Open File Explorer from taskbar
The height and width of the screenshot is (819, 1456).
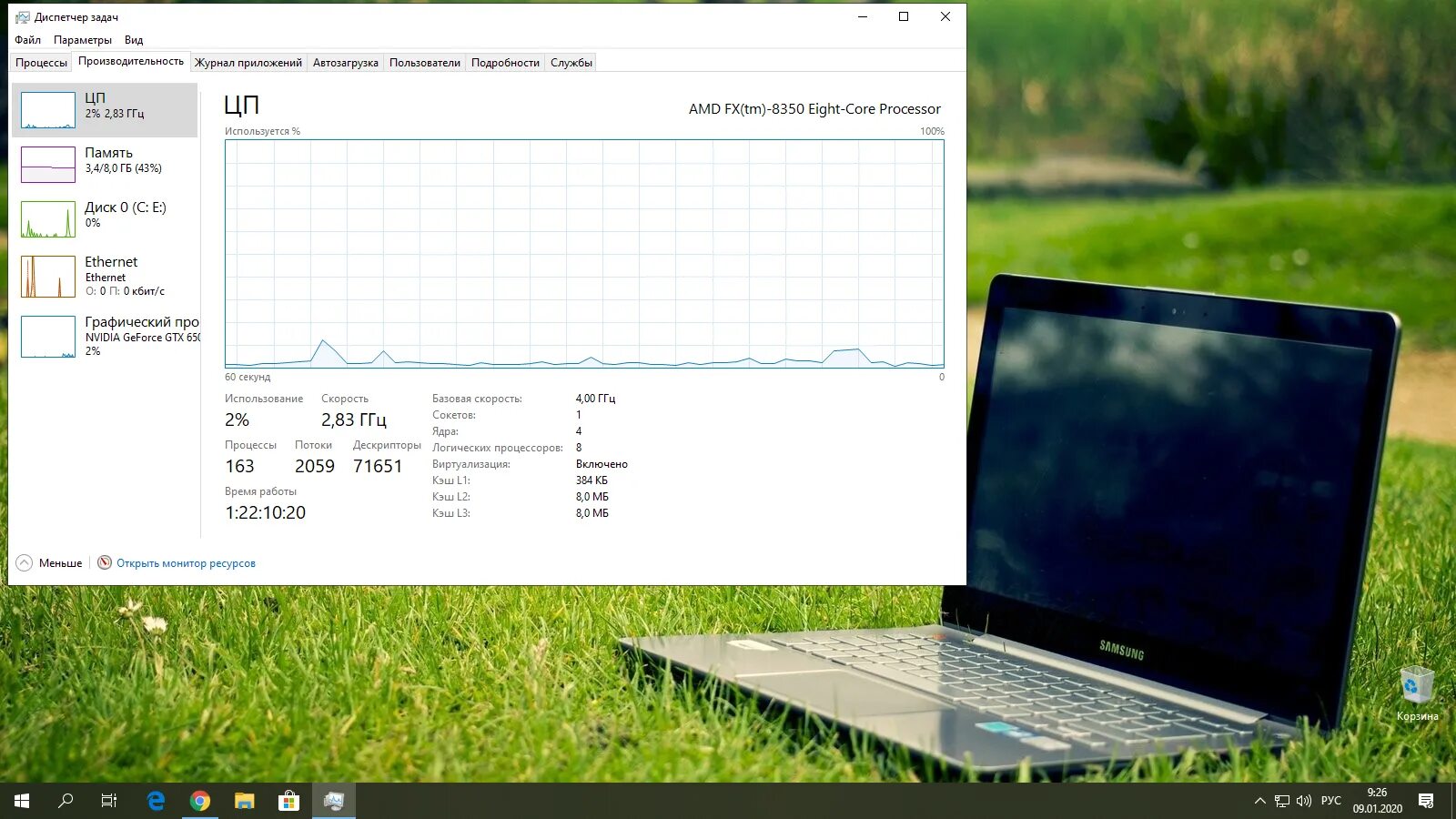(x=243, y=801)
